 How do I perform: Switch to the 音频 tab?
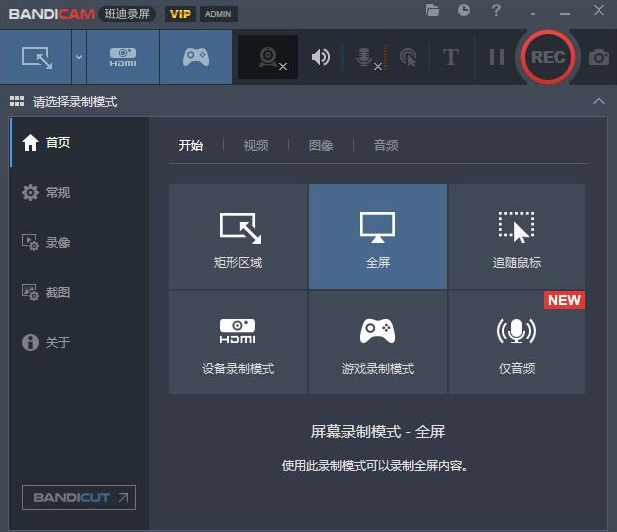[x=386, y=145]
